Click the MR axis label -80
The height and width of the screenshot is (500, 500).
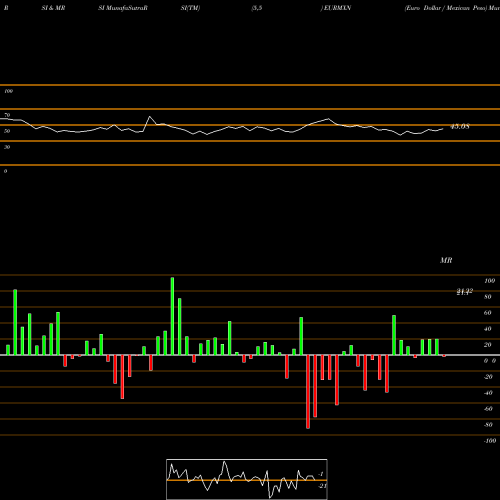[x=488, y=425]
